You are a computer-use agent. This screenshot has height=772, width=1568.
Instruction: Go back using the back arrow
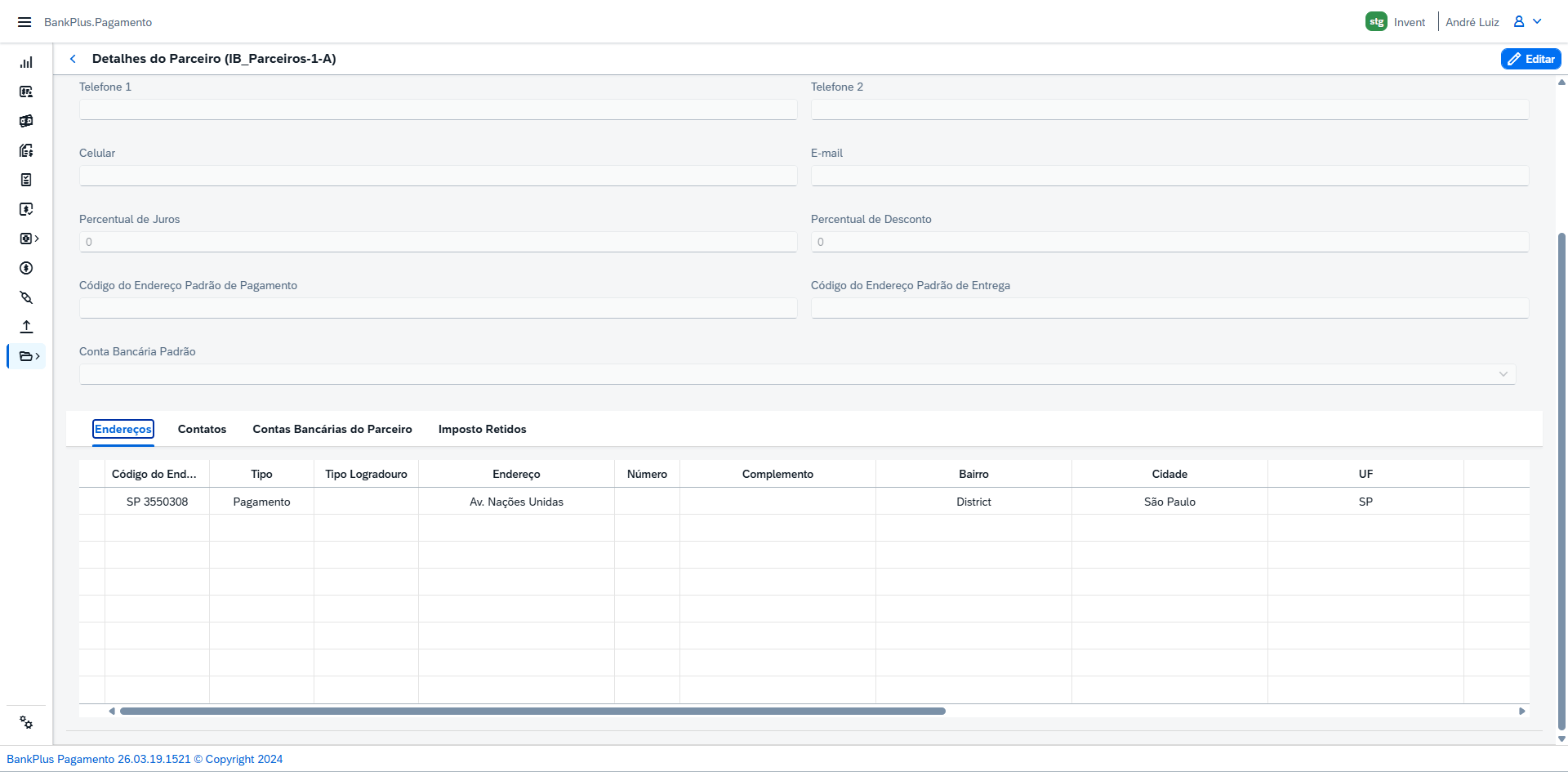(x=73, y=59)
